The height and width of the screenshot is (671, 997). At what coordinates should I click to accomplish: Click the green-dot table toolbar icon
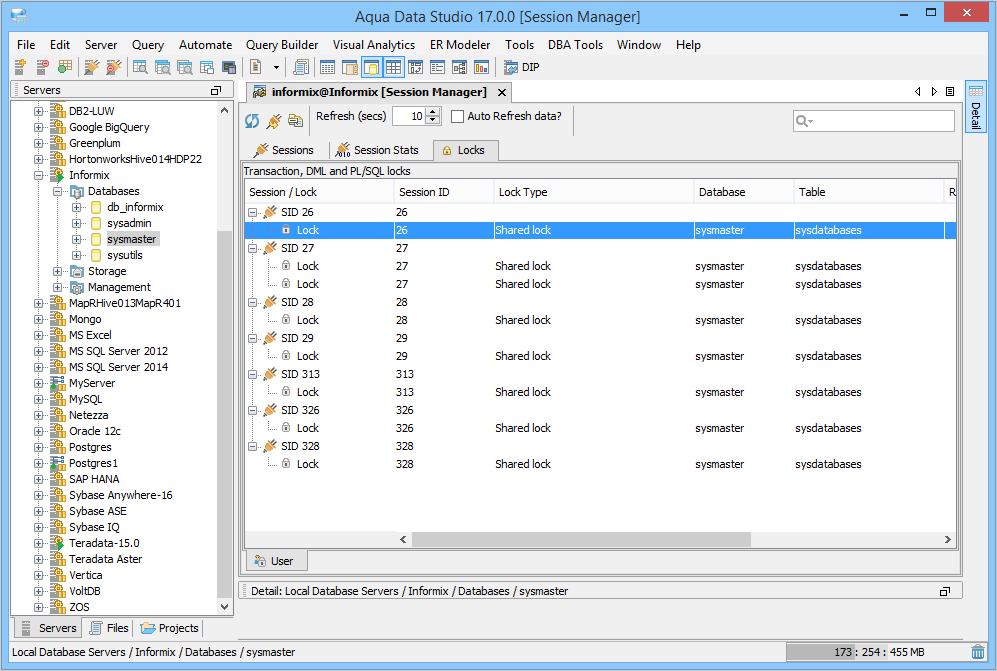[64, 67]
